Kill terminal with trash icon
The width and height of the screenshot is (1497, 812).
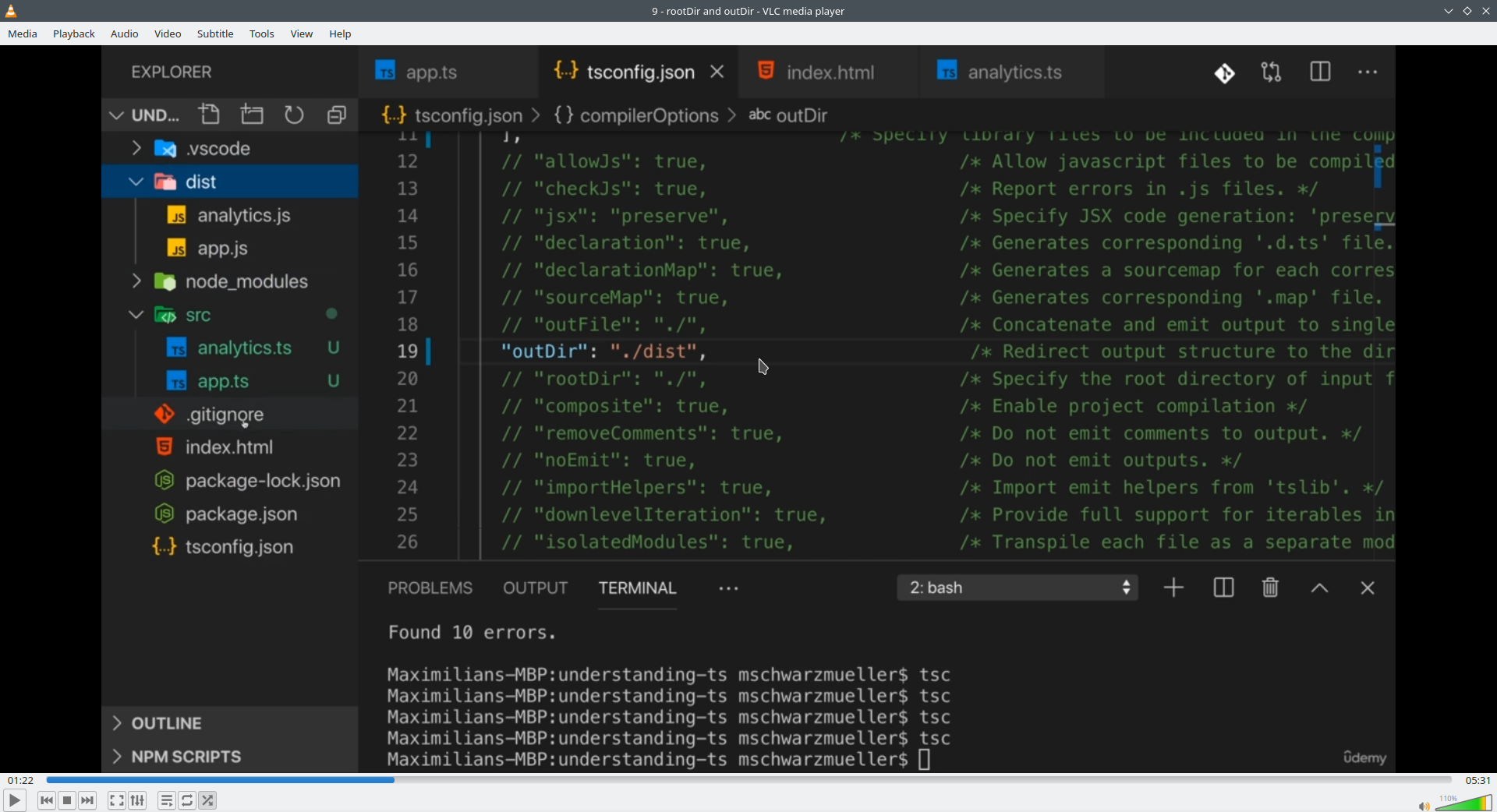click(1271, 588)
